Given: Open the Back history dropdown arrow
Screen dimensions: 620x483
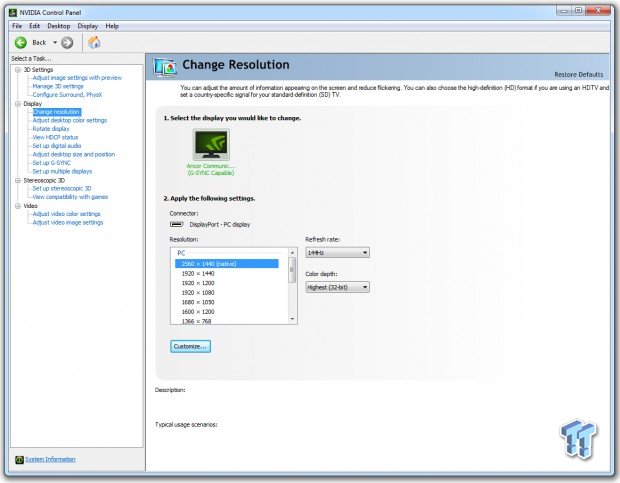Looking at the screenshot, I should (55, 42).
